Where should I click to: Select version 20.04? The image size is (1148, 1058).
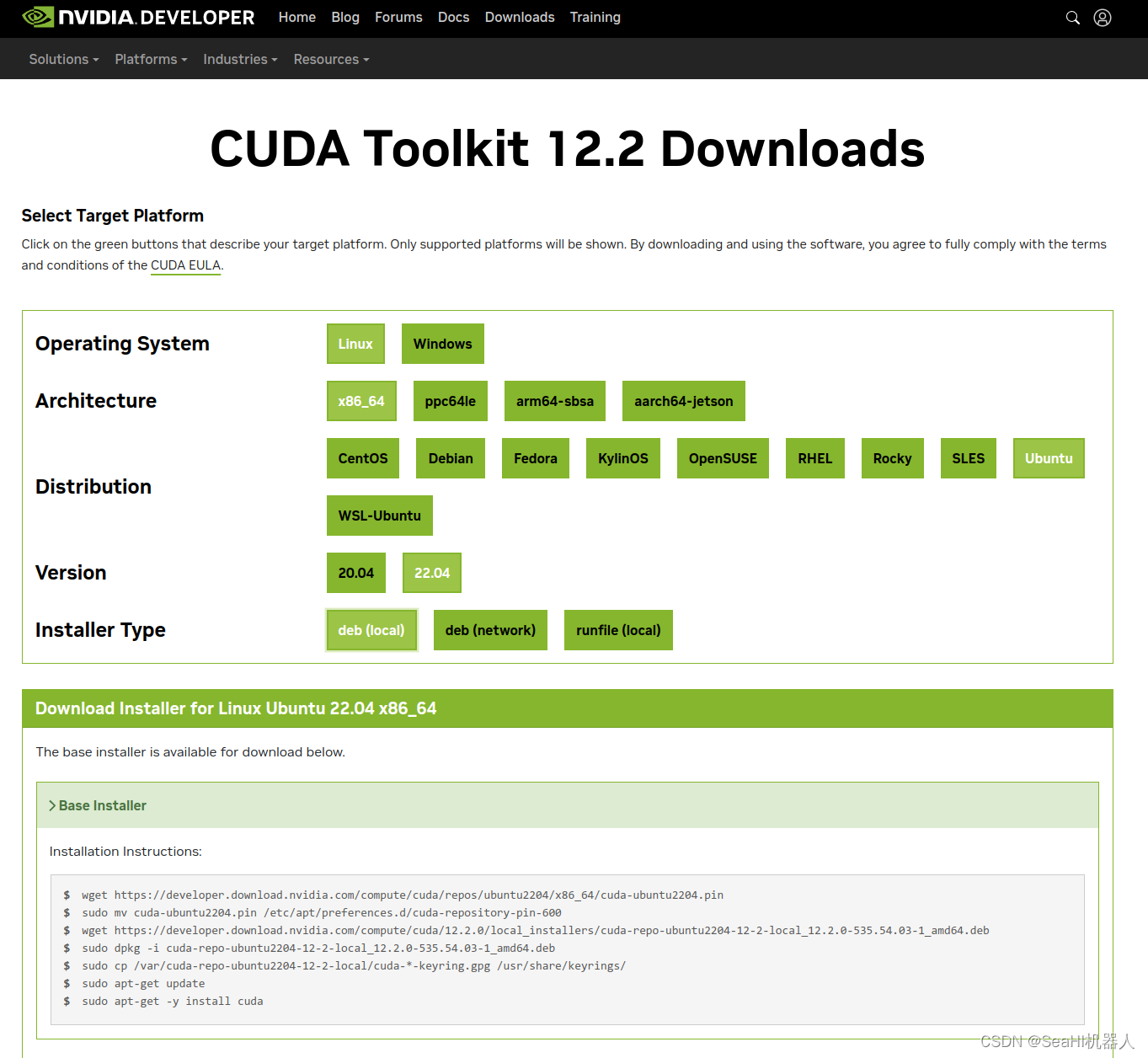coord(356,573)
